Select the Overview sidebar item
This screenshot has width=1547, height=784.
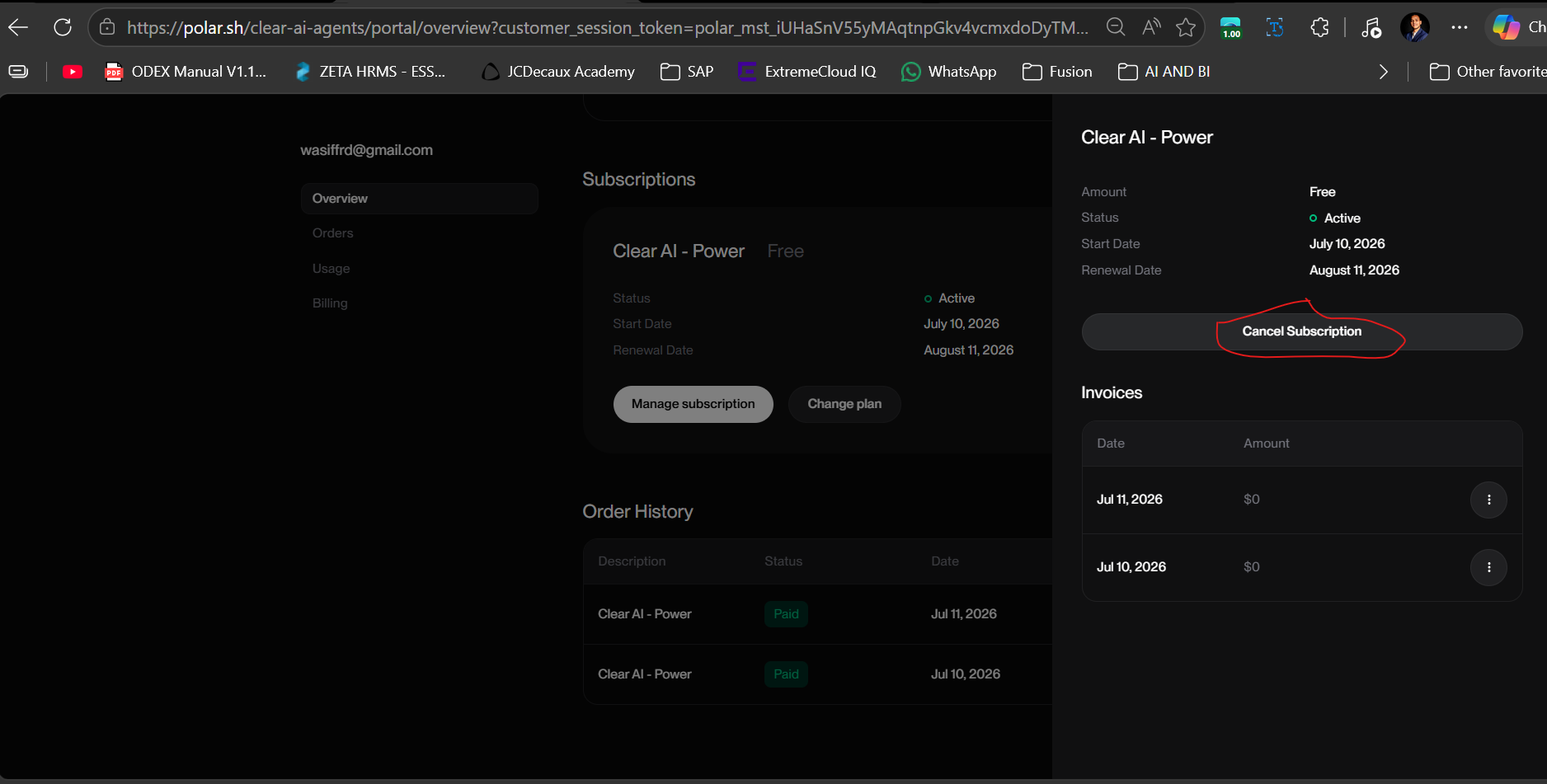(419, 199)
